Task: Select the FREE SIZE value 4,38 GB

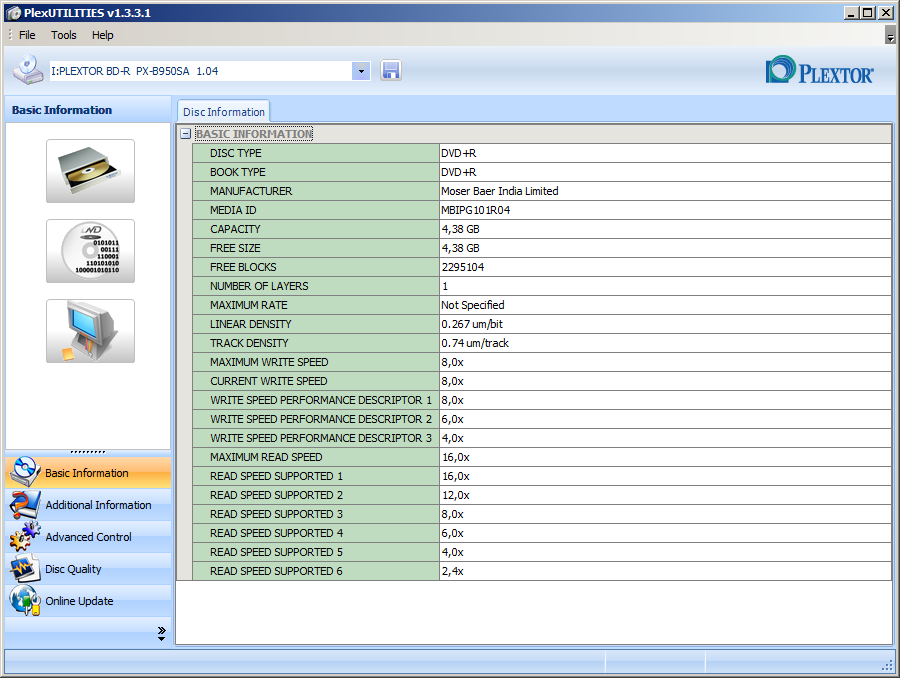Action: 665,247
